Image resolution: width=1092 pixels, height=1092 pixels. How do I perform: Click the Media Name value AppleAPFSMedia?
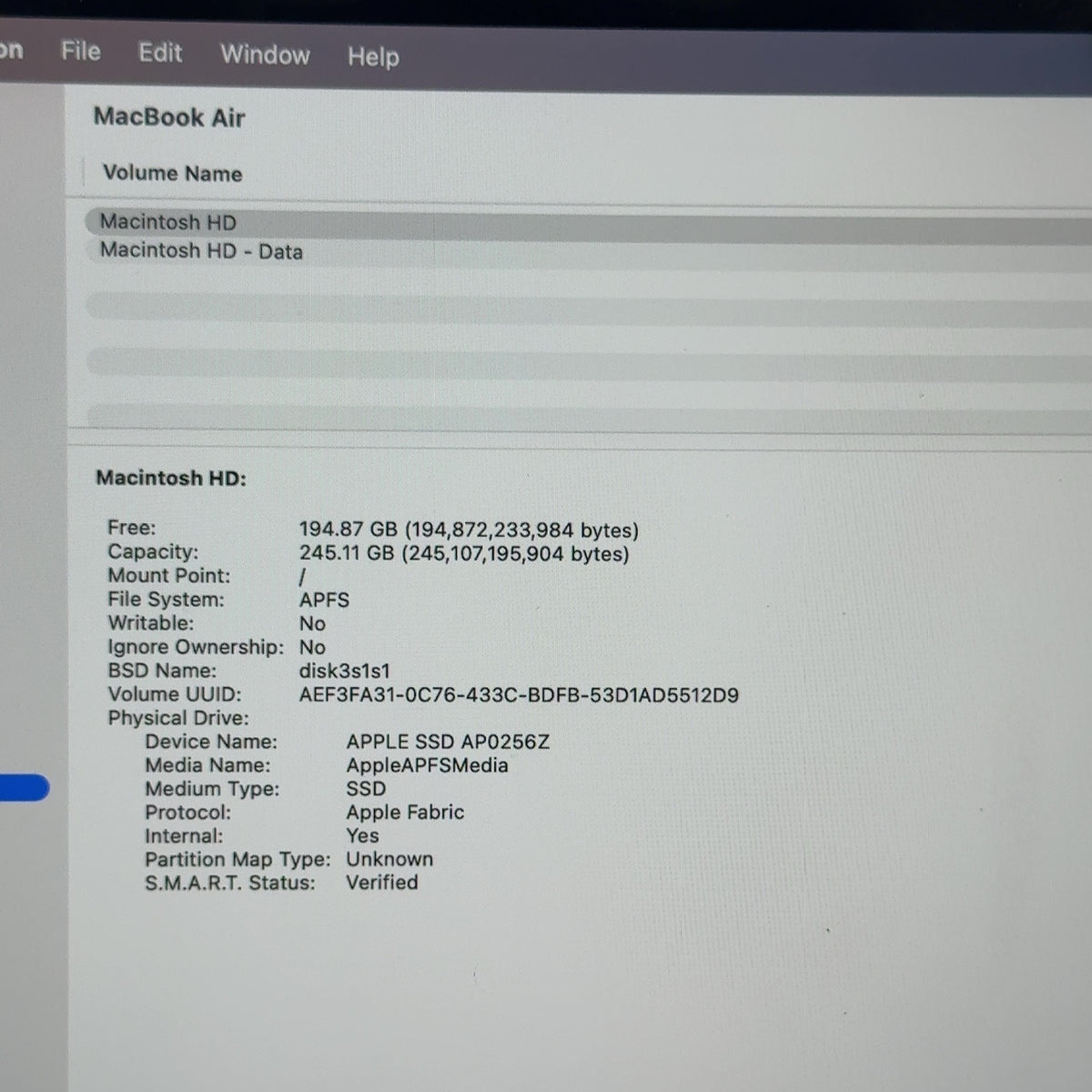pos(427,765)
